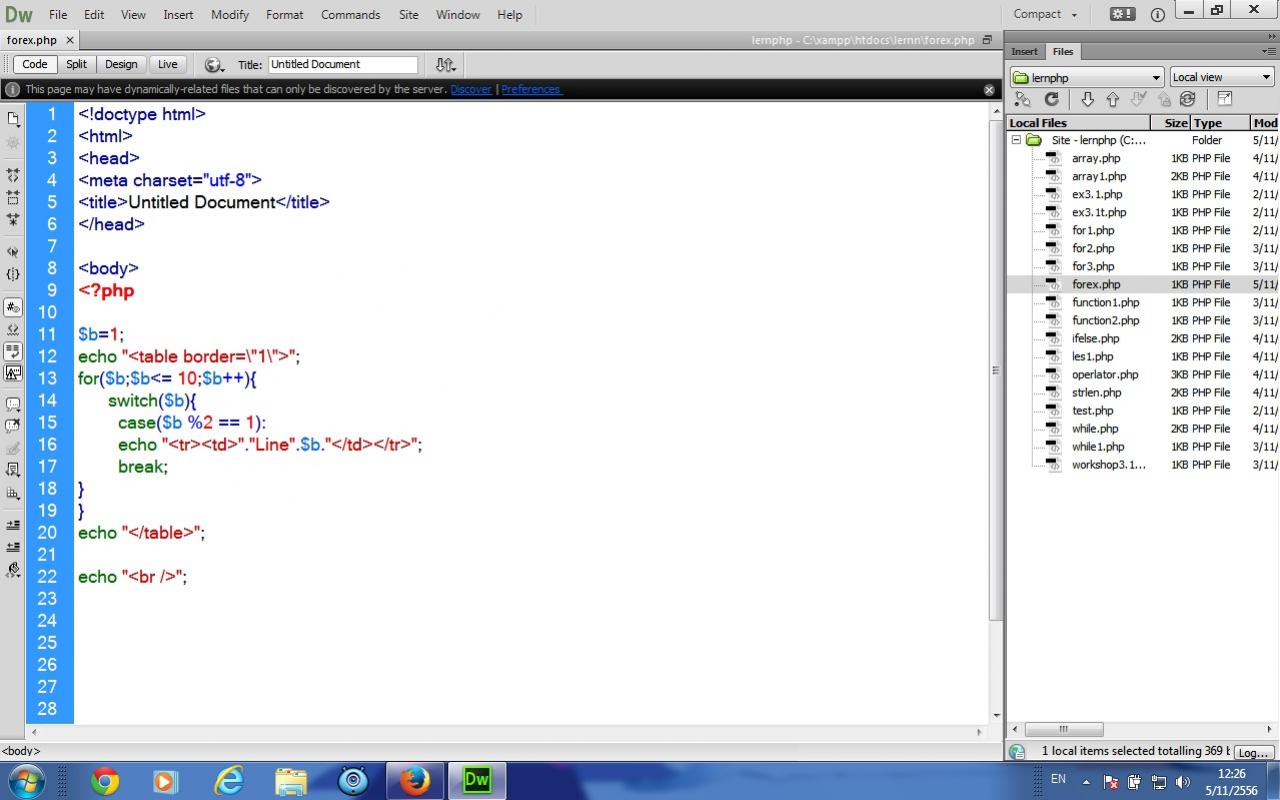Click the Put Files up-arrow icon
This screenshot has height=800, width=1280.
[1112, 99]
